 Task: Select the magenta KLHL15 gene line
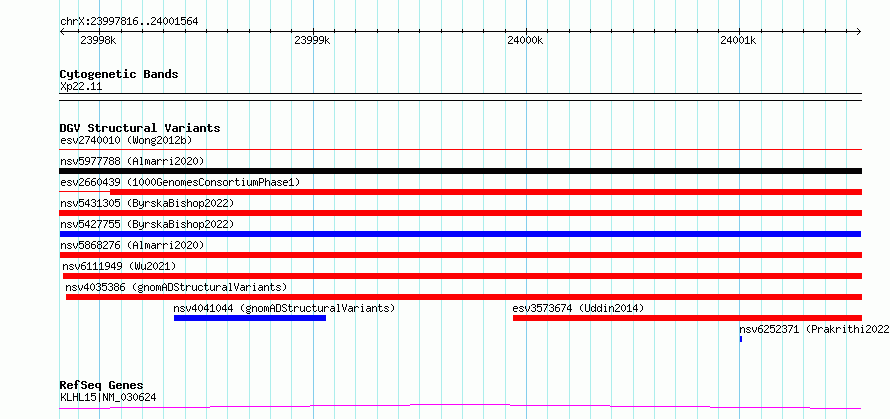tap(460, 407)
